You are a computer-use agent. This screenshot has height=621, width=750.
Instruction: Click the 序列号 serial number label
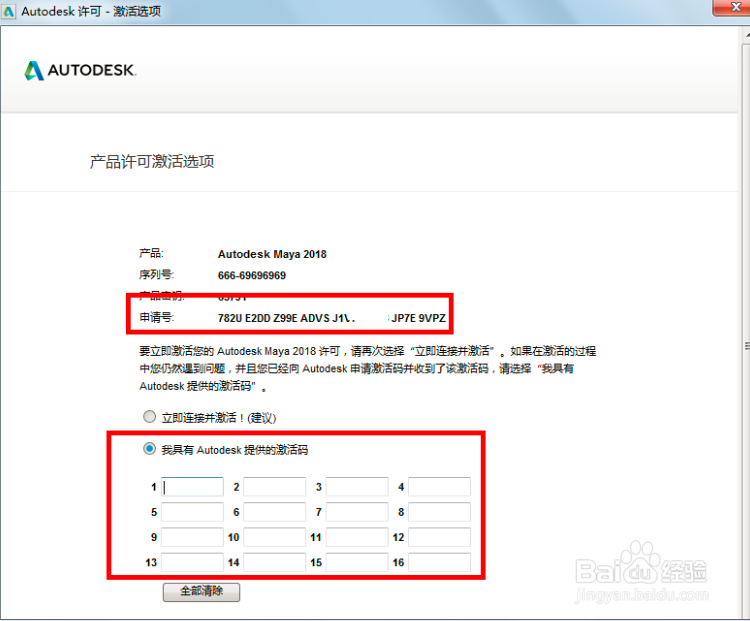[156, 275]
